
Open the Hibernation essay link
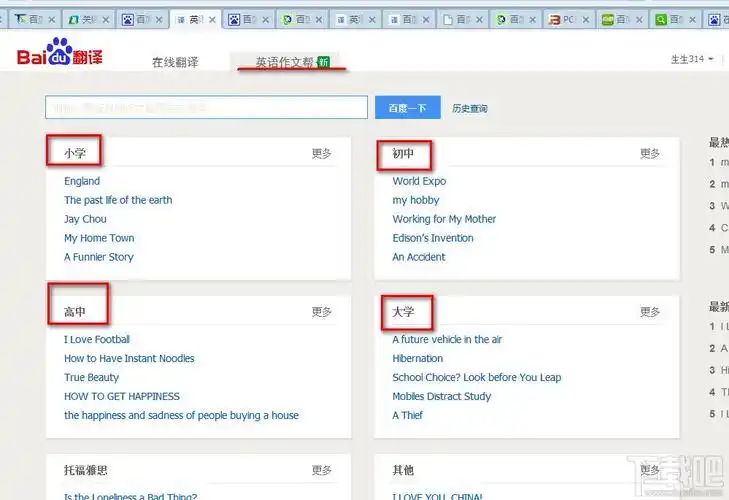(x=417, y=358)
